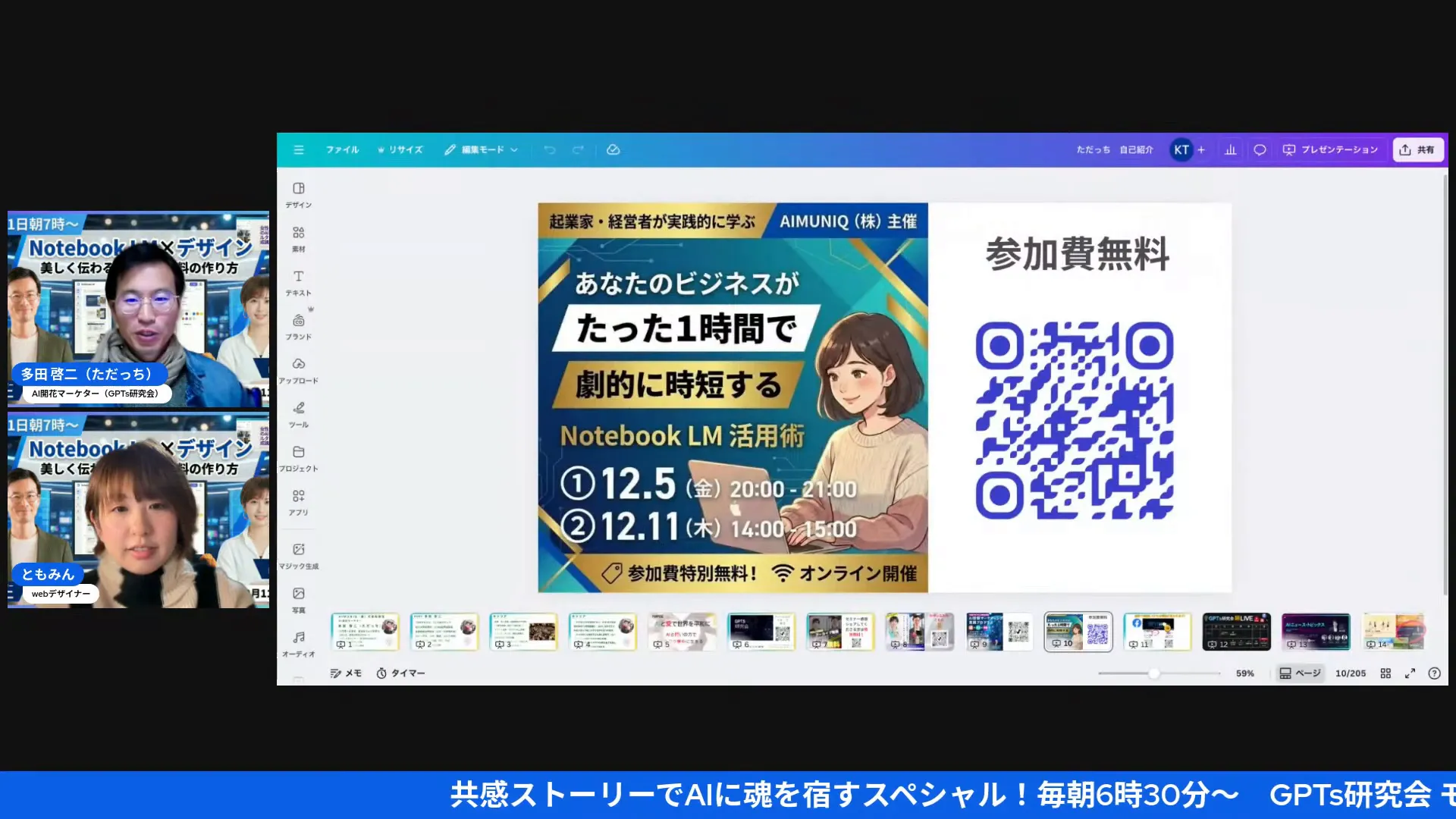The height and width of the screenshot is (819, 1456).
Task: Open the comments speech bubble icon
Action: pyautogui.click(x=1260, y=150)
